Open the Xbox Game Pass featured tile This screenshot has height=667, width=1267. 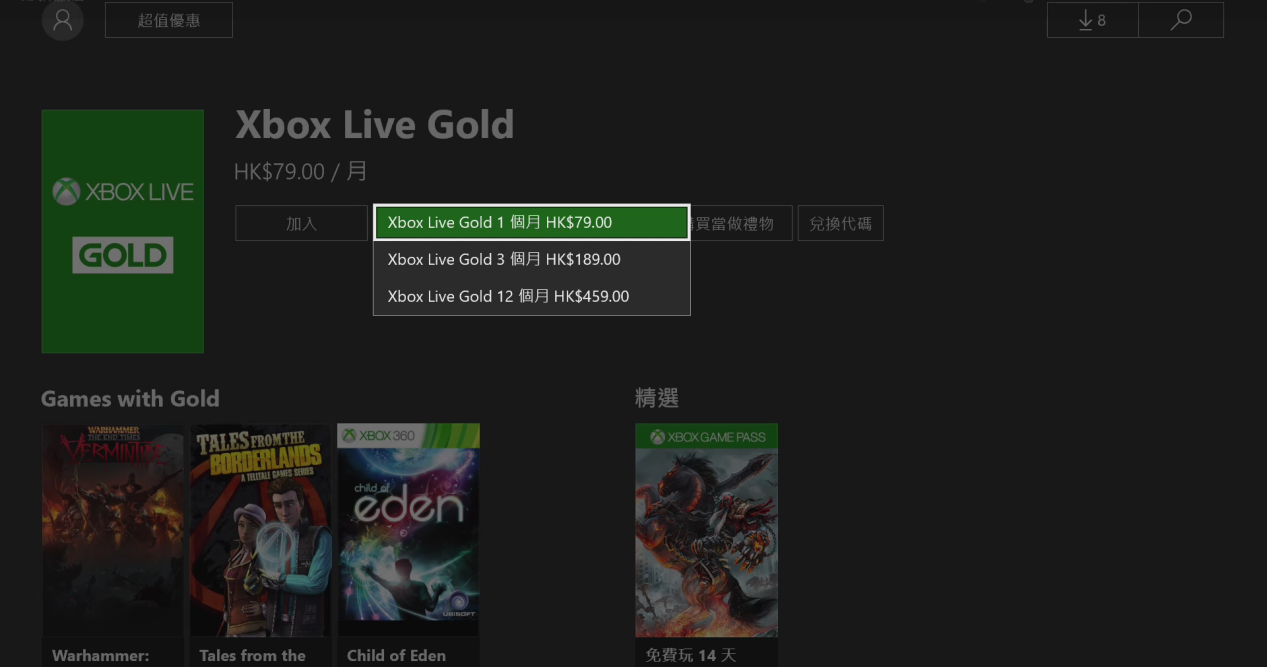(x=706, y=530)
